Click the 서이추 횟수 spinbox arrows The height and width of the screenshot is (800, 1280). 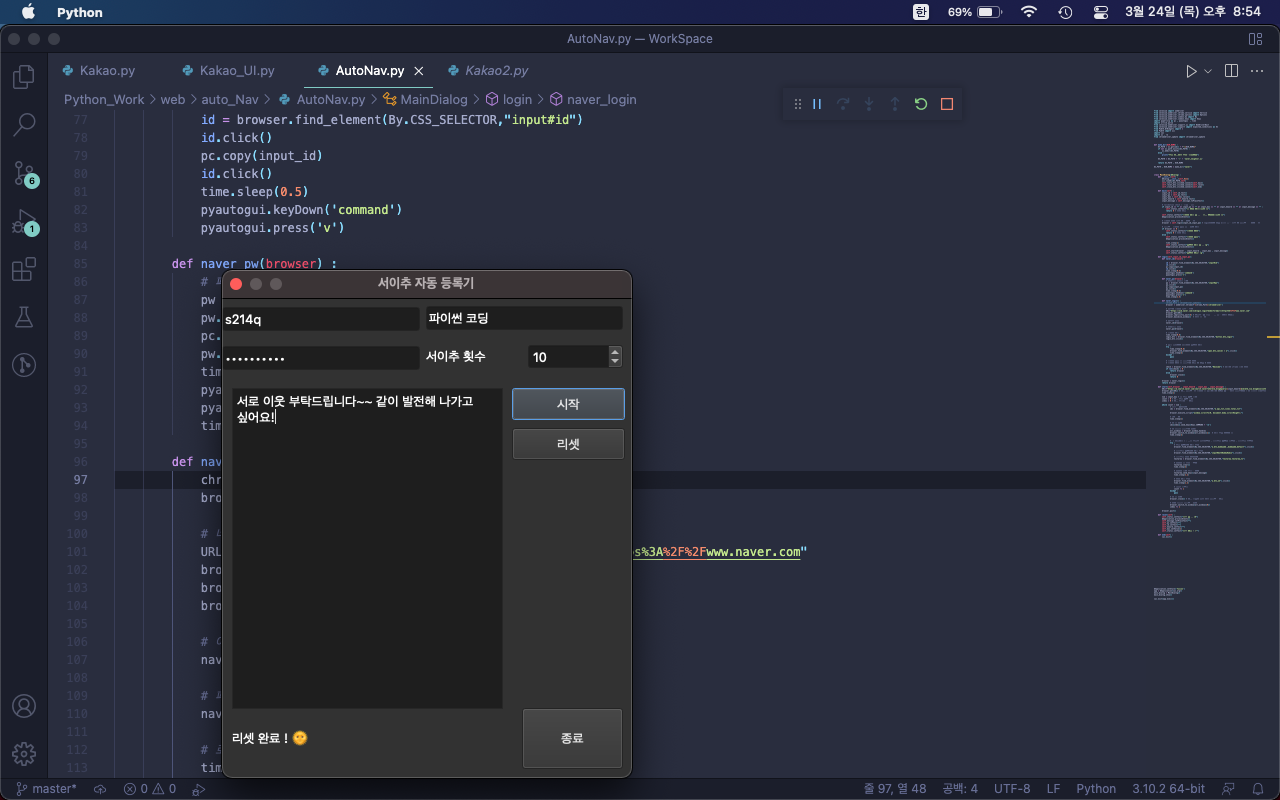[x=615, y=357]
